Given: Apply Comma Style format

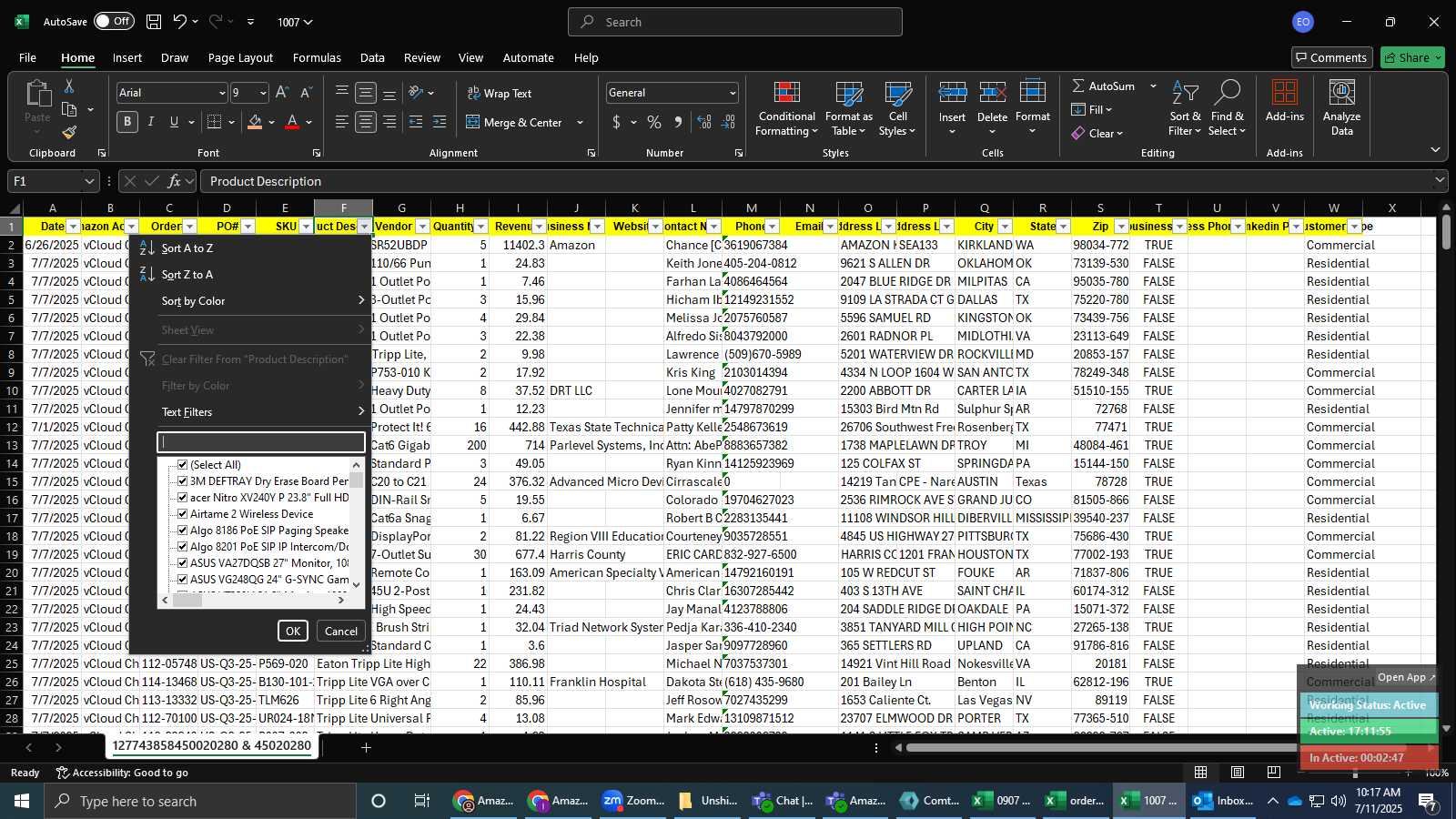Looking at the screenshot, I should coord(678,122).
